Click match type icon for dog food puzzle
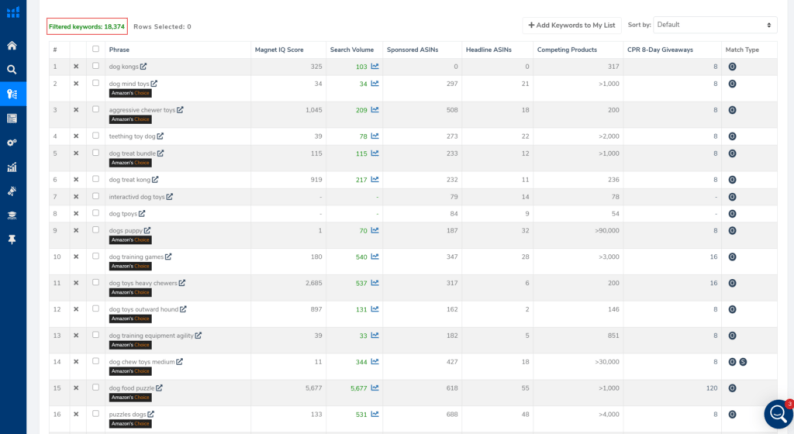The width and height of the screenshot is (794, 435). tap(732, 388)
